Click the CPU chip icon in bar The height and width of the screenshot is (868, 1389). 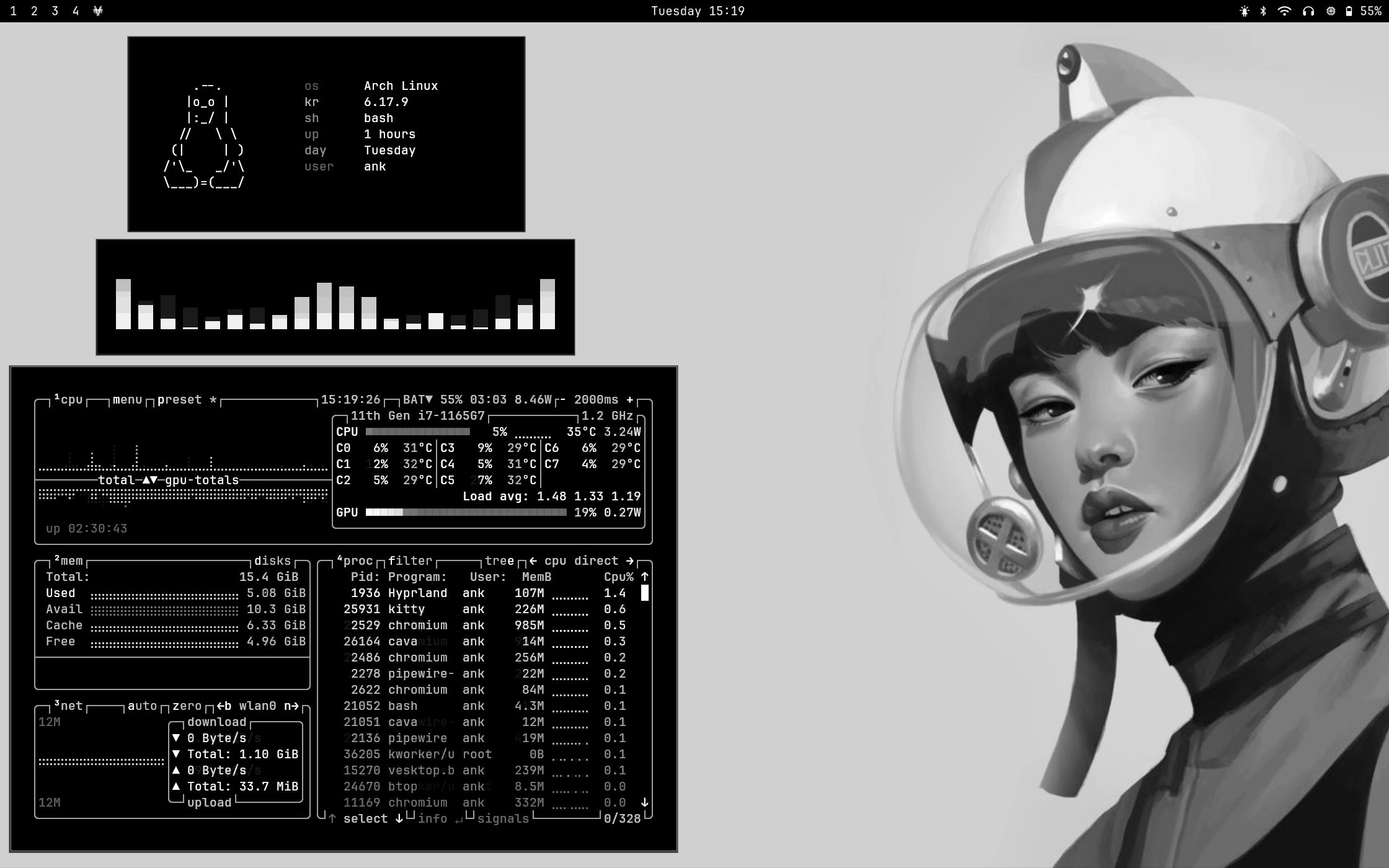(x=1331, y=11)
